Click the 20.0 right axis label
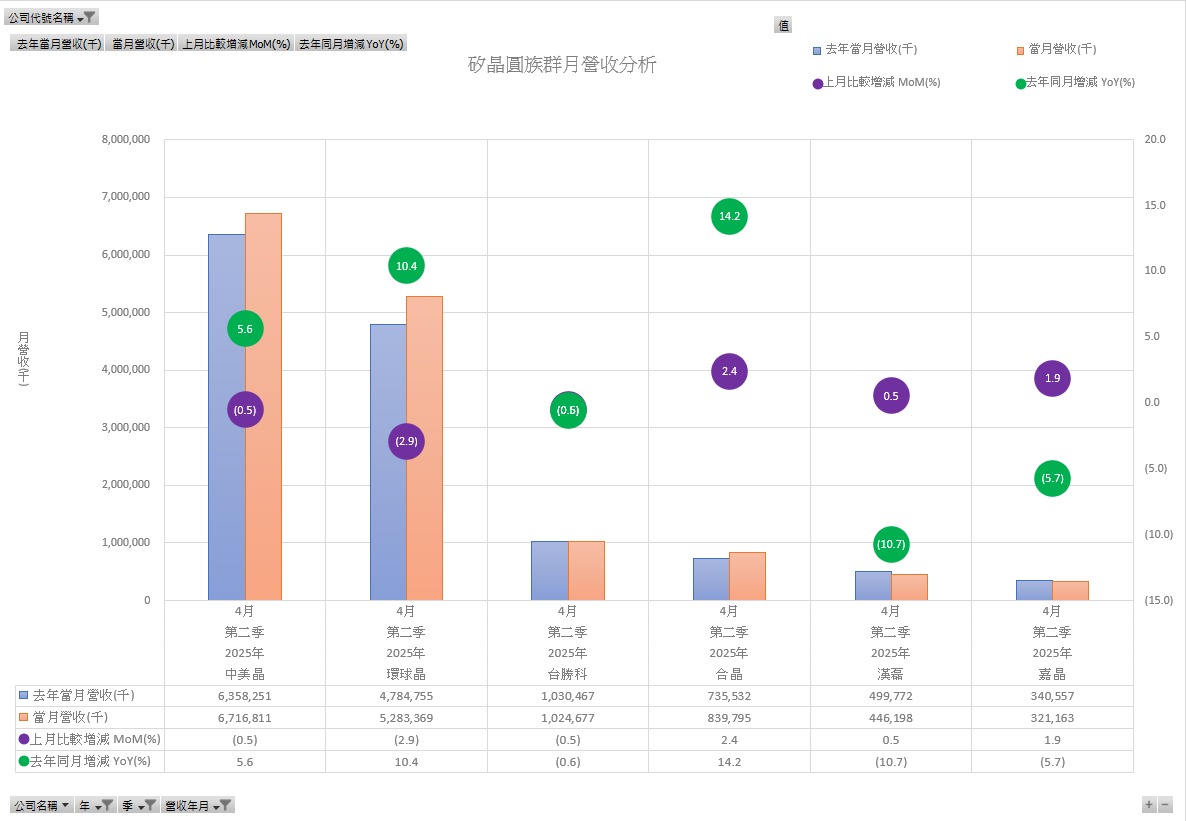 pyautogui.click(x=1154, y=139)
